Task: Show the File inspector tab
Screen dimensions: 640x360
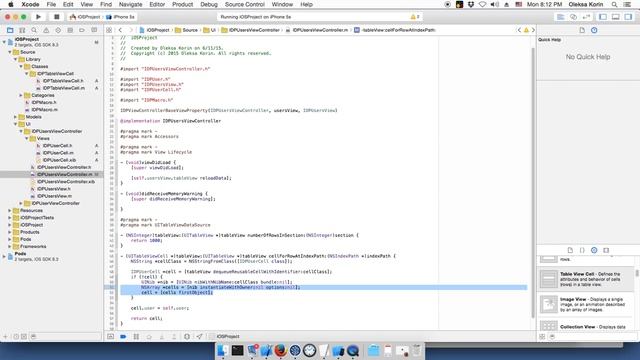Action: [x=582, y=30]
